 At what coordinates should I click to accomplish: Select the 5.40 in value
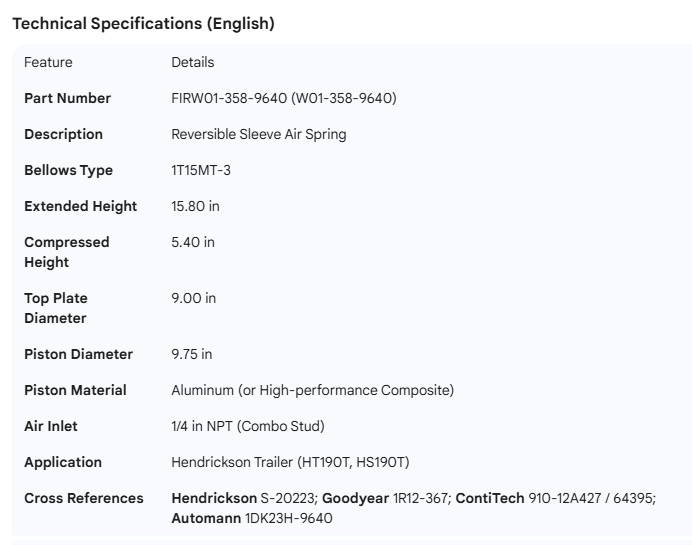[x=192, y=242]
